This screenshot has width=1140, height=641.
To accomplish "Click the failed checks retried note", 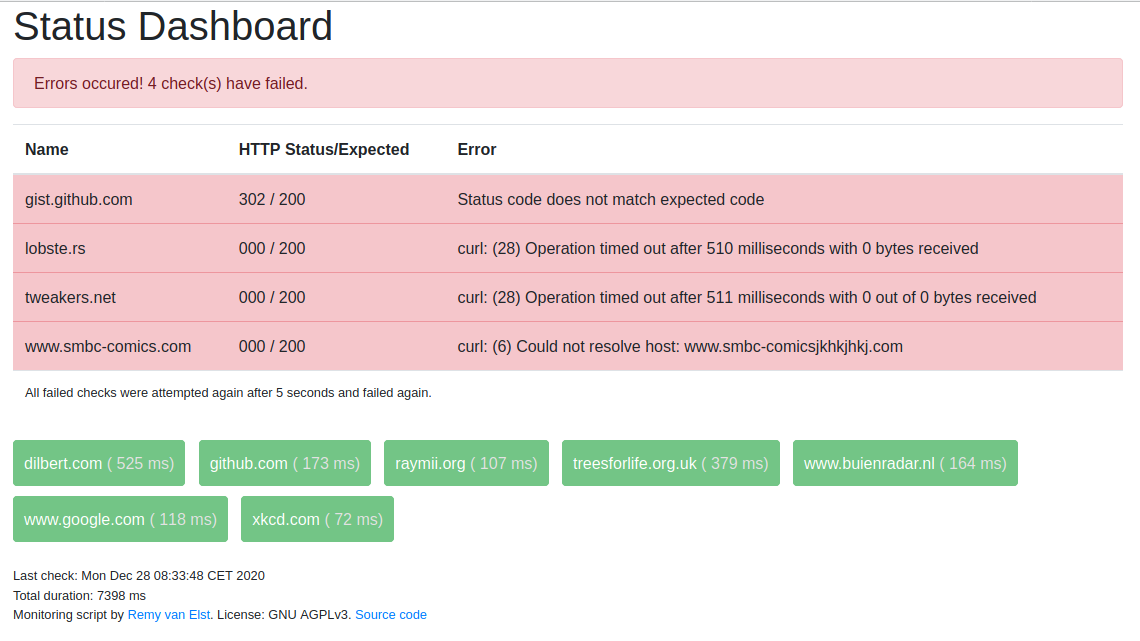I will (x=228, y=393).
